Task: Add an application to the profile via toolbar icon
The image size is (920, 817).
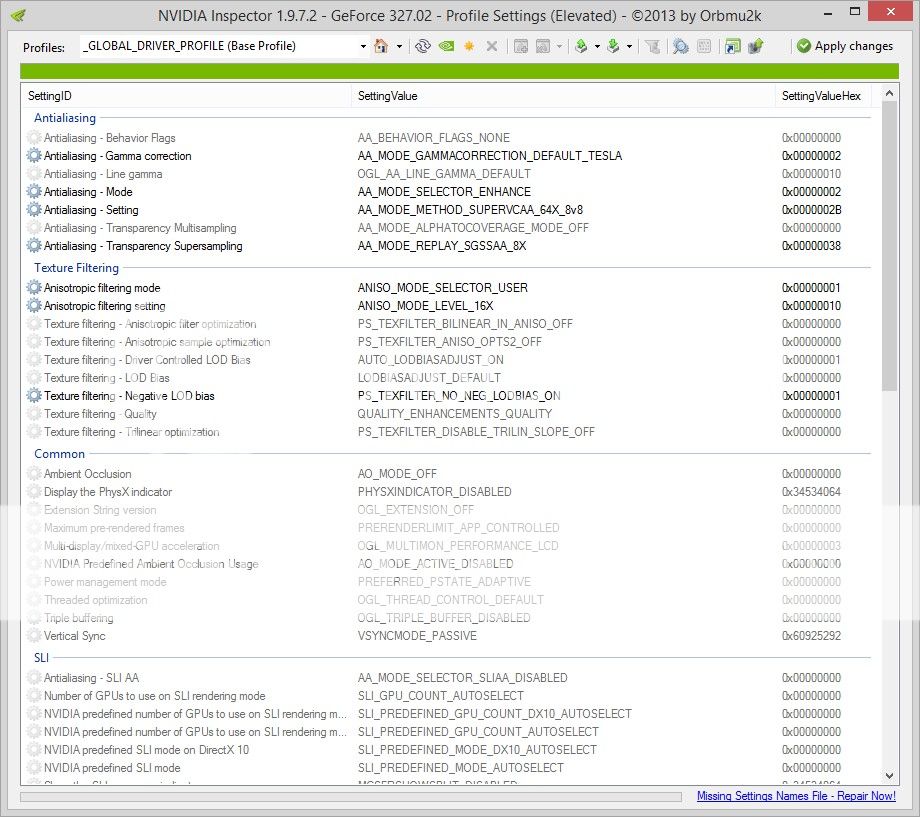Action: click(x=520, y=46)
